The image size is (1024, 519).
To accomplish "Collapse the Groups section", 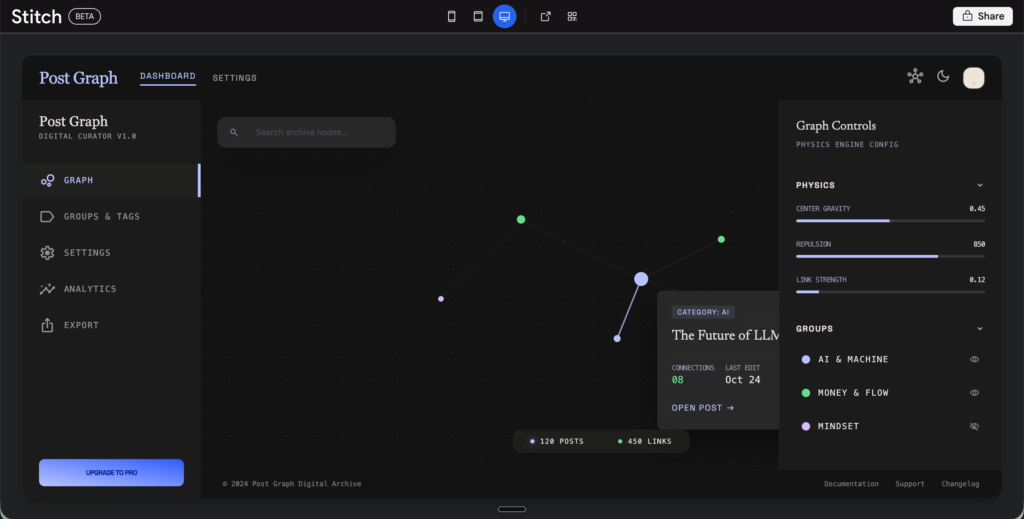I will 979,329.
